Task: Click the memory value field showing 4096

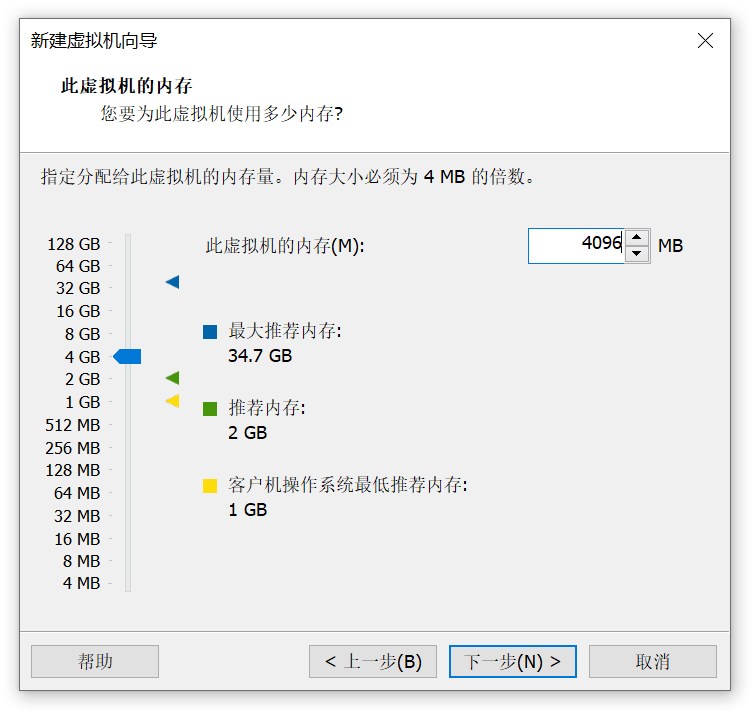Action: [x=576, y=245]
